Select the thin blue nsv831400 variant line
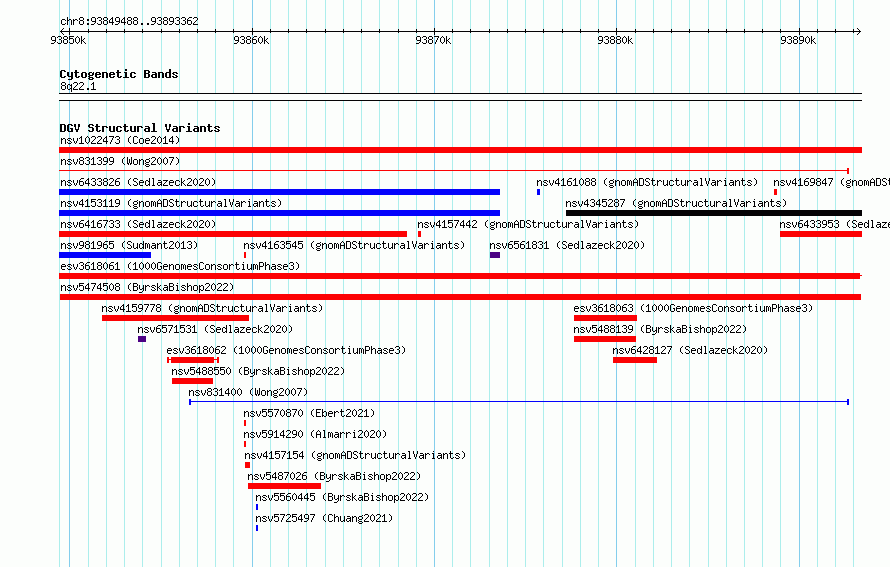Screen dimensions: 890x567 [x=519, y=402]
